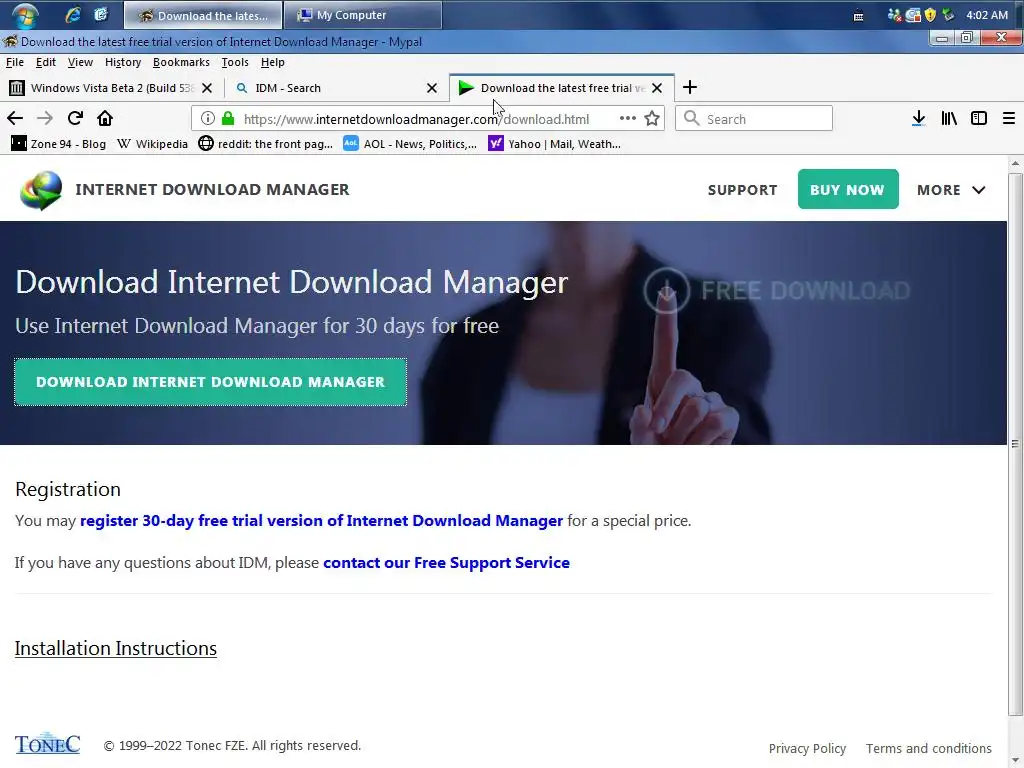Reload the current page
This screenshot has height=768, width=1024.
click(x=75, y=118)
